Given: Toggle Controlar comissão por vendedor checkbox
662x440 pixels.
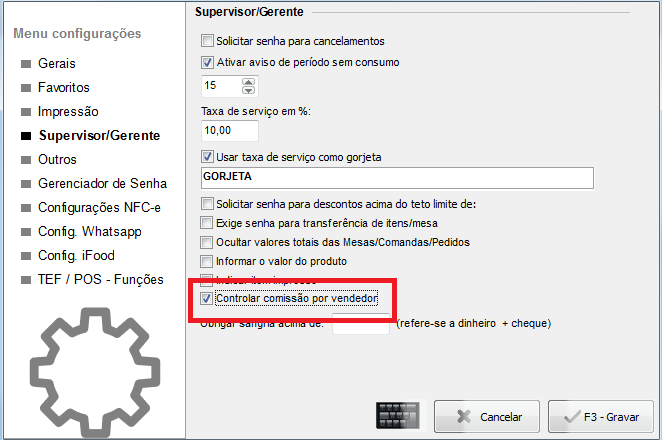Looking at the screenshot, I should point(206,299).
